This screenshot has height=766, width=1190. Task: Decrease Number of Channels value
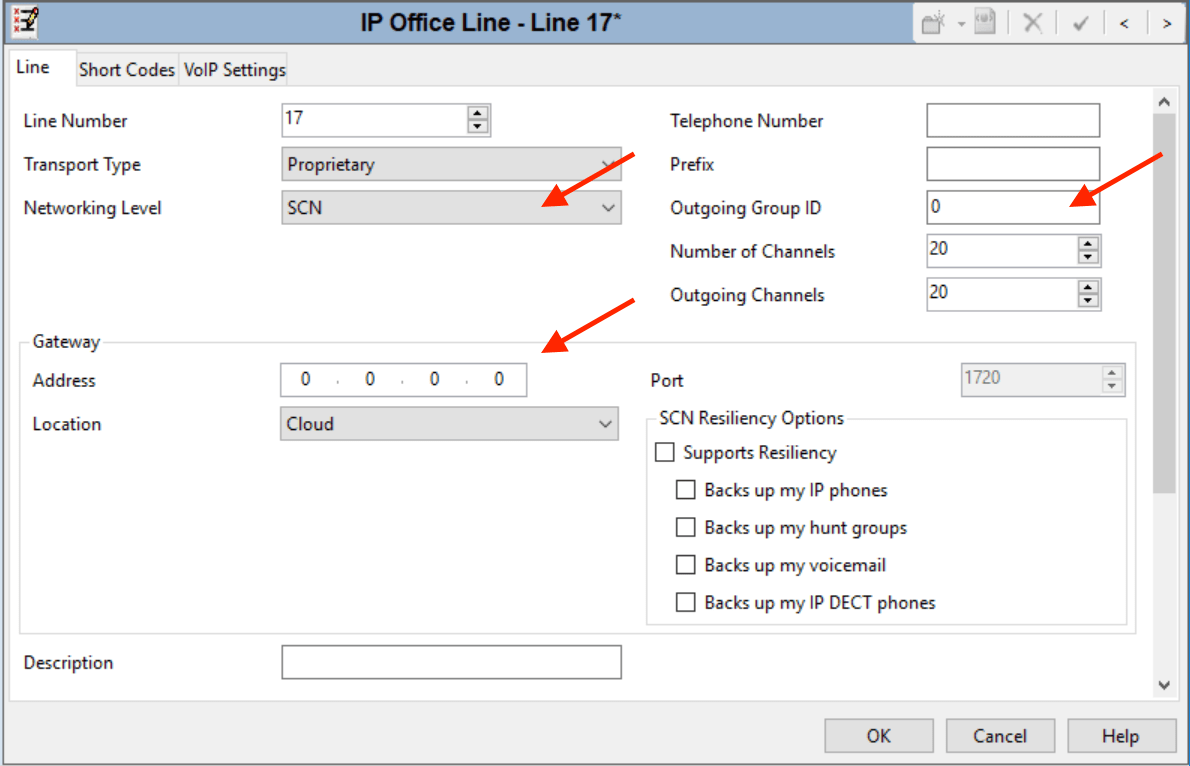[1088, 257]
